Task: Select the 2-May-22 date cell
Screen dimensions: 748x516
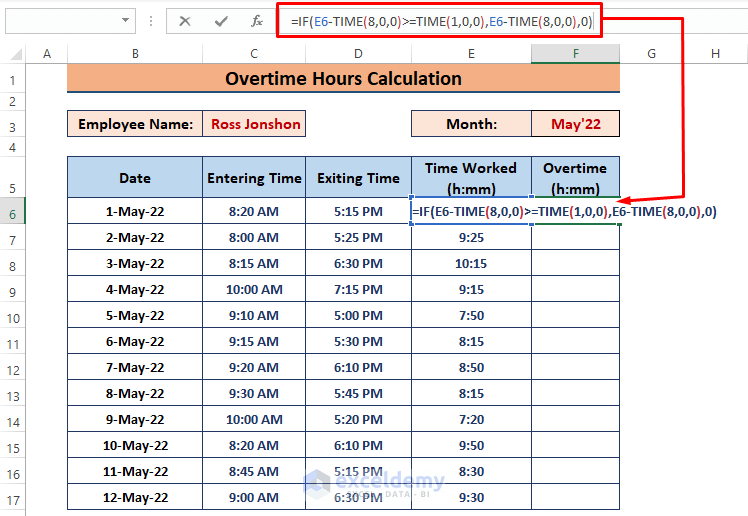Action: (x=135, y=237)
